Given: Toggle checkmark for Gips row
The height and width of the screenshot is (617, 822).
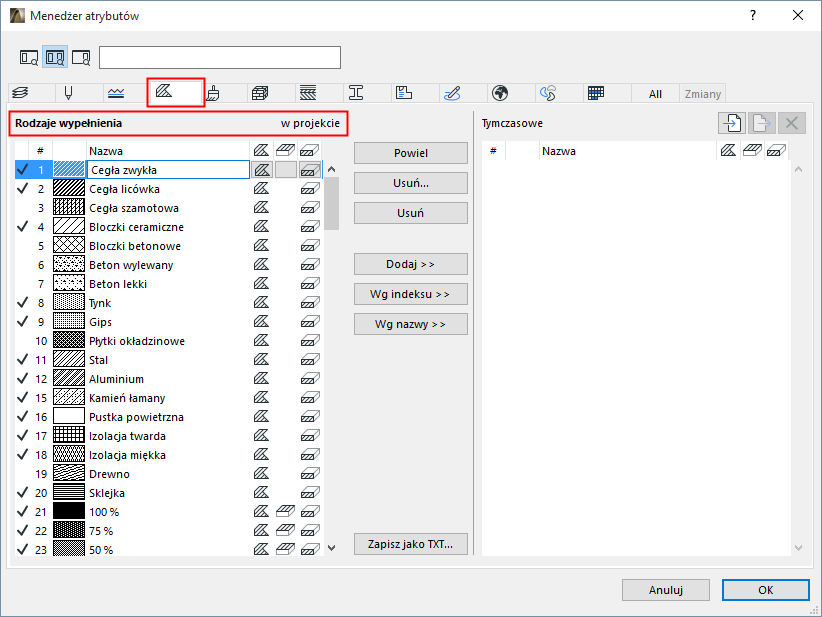Looking at the screenshot, I should tap(23, 322).
